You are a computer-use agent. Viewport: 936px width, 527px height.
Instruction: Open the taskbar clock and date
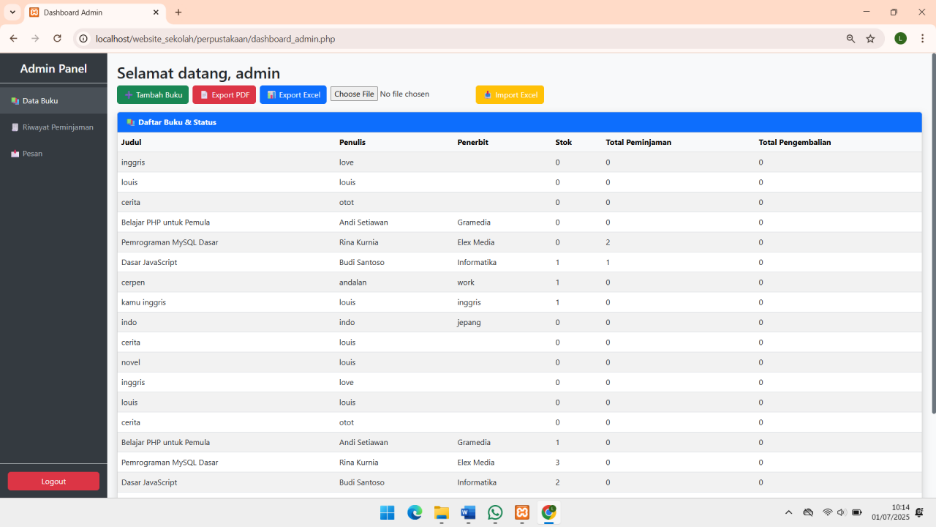point(890,513)
